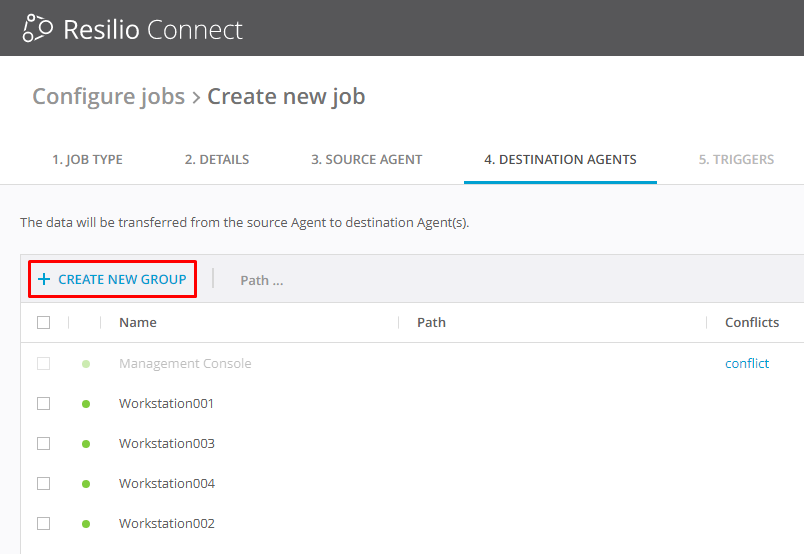
Task: Toggle the select-all checkbox in table header
Action: [x=43, y=323]
